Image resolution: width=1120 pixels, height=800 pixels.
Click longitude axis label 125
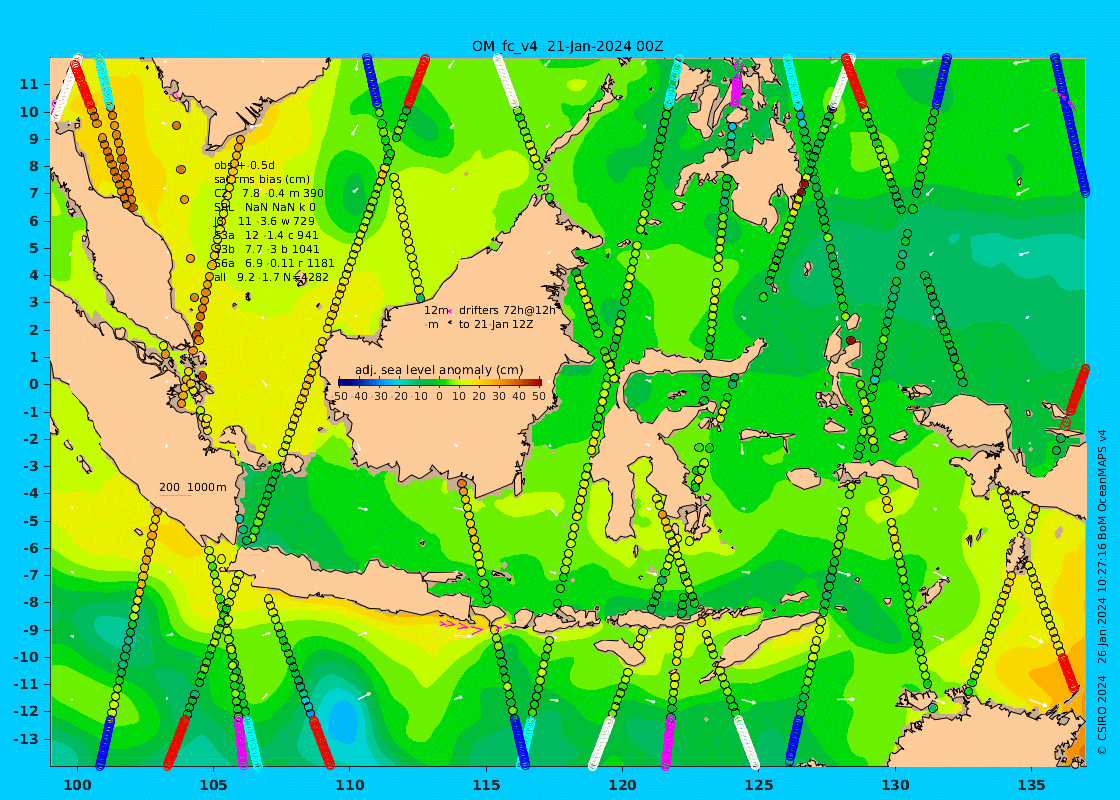point(759,784)
